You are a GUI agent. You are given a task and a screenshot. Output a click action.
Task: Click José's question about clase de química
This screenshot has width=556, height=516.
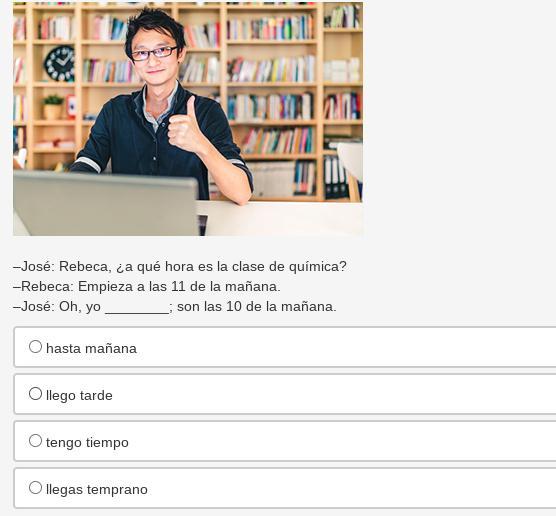(180, 267)
